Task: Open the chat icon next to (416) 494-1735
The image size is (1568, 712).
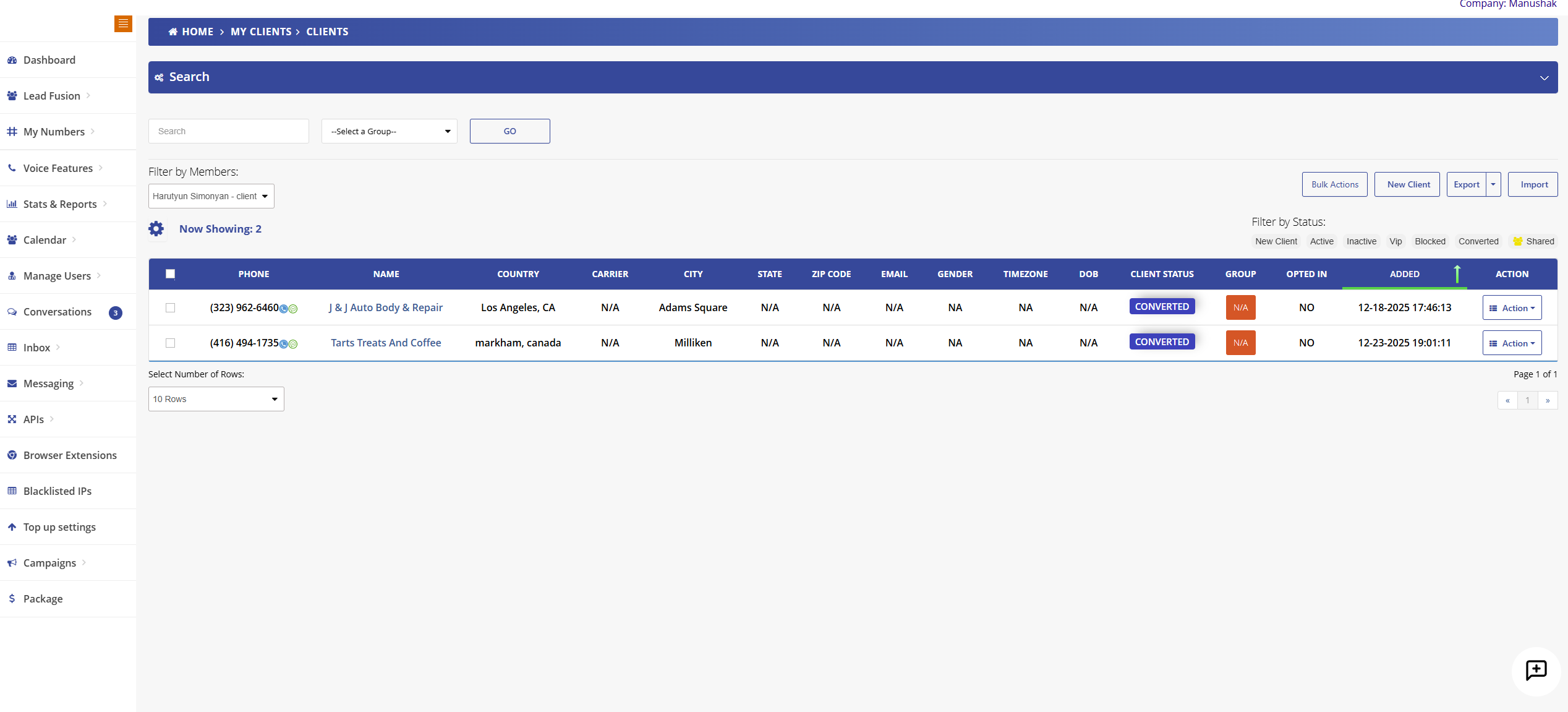Action: (294, 344)
